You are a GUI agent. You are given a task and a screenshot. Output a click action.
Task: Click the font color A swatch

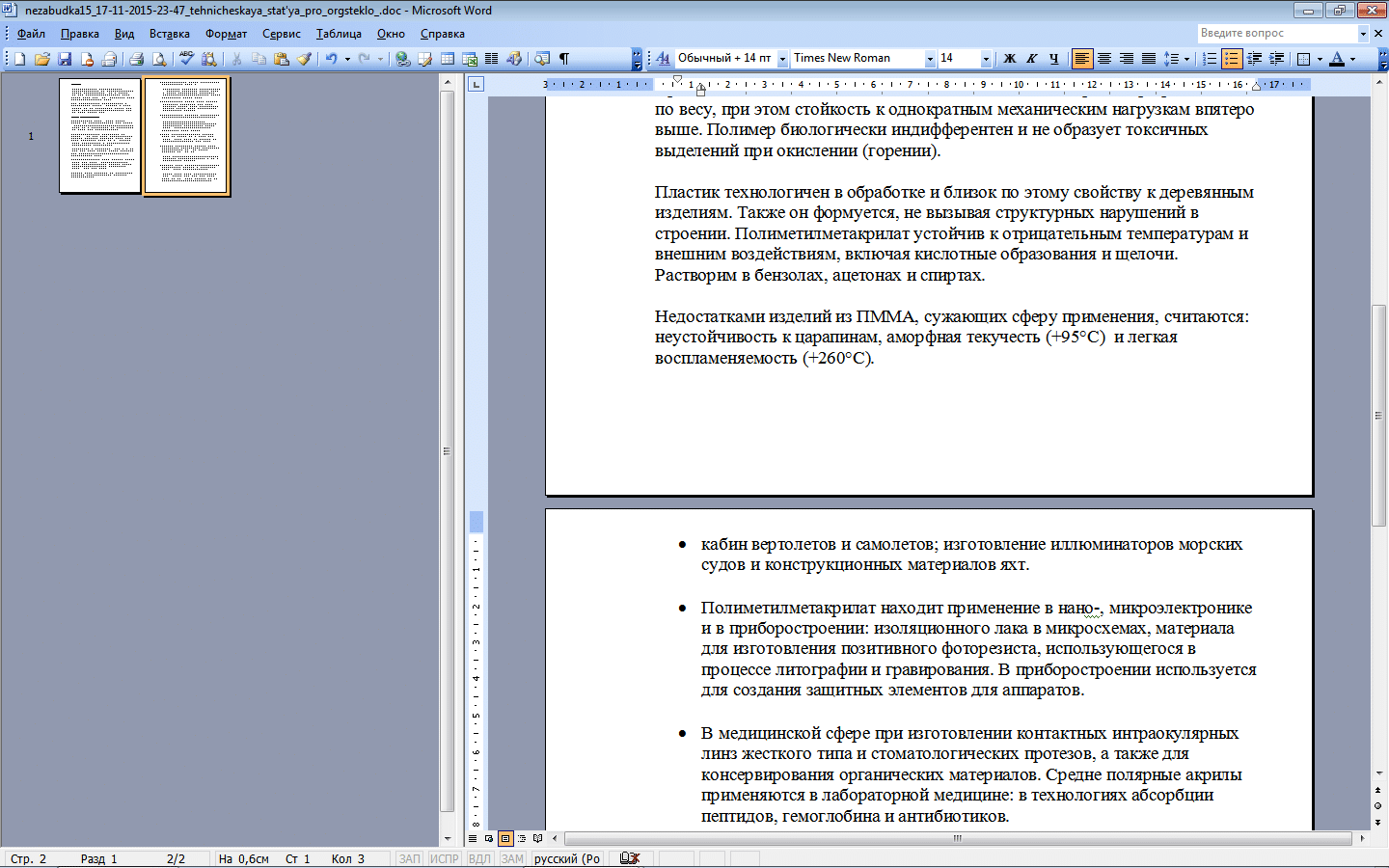click(1337, 59)
